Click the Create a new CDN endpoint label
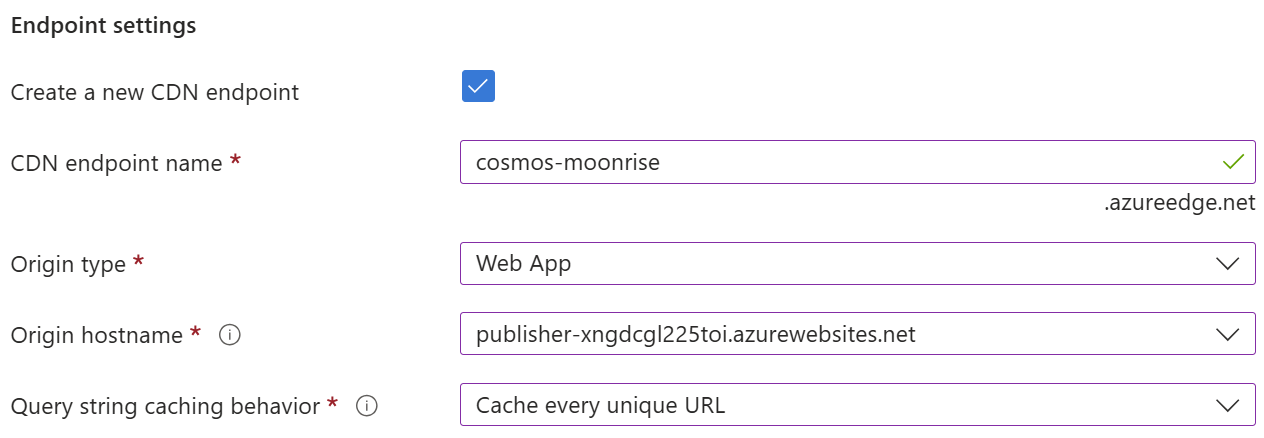This screenshot has height=438, width=1264. [155, 93]
